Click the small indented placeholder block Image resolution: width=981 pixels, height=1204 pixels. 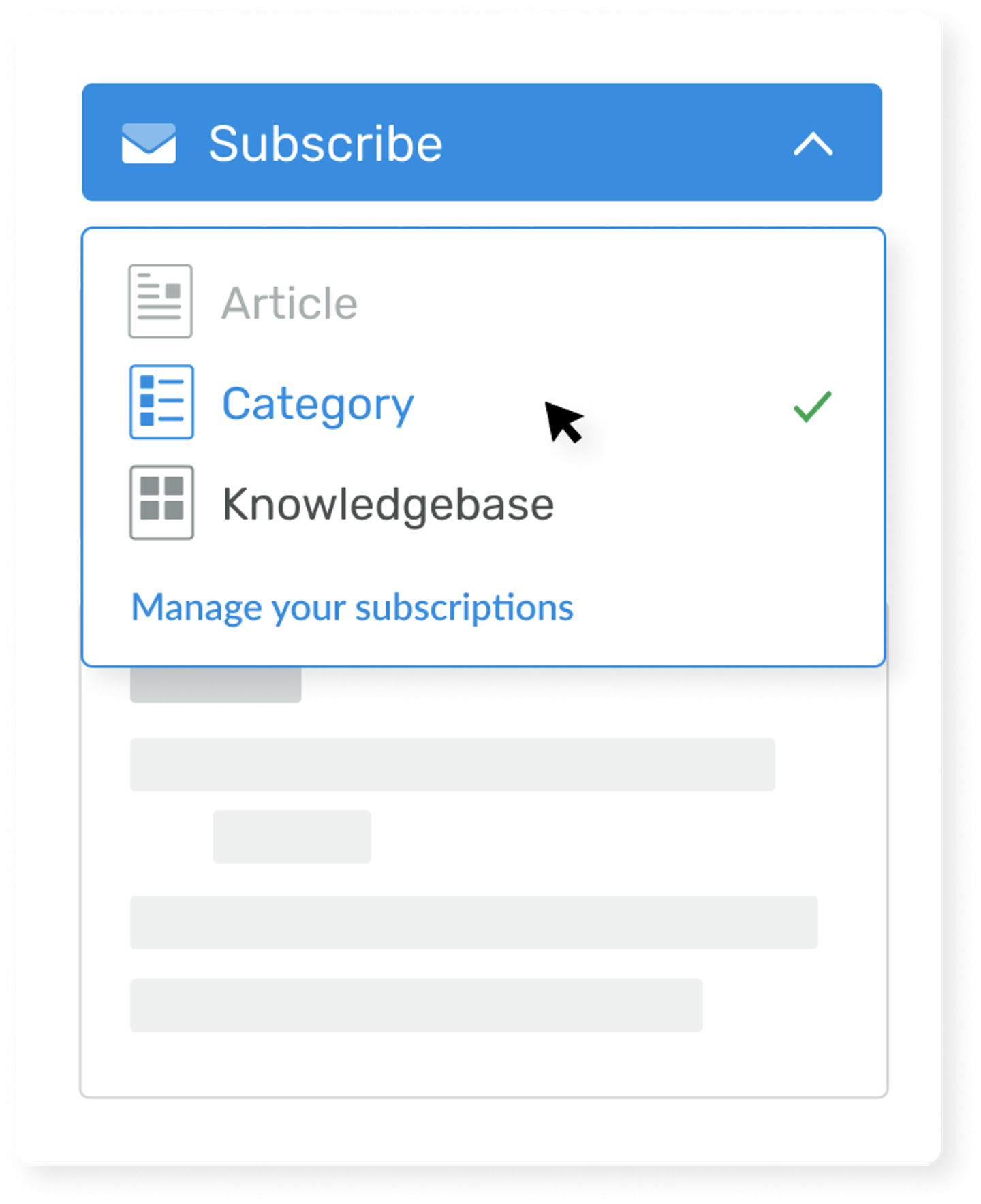tap(292, 836)
